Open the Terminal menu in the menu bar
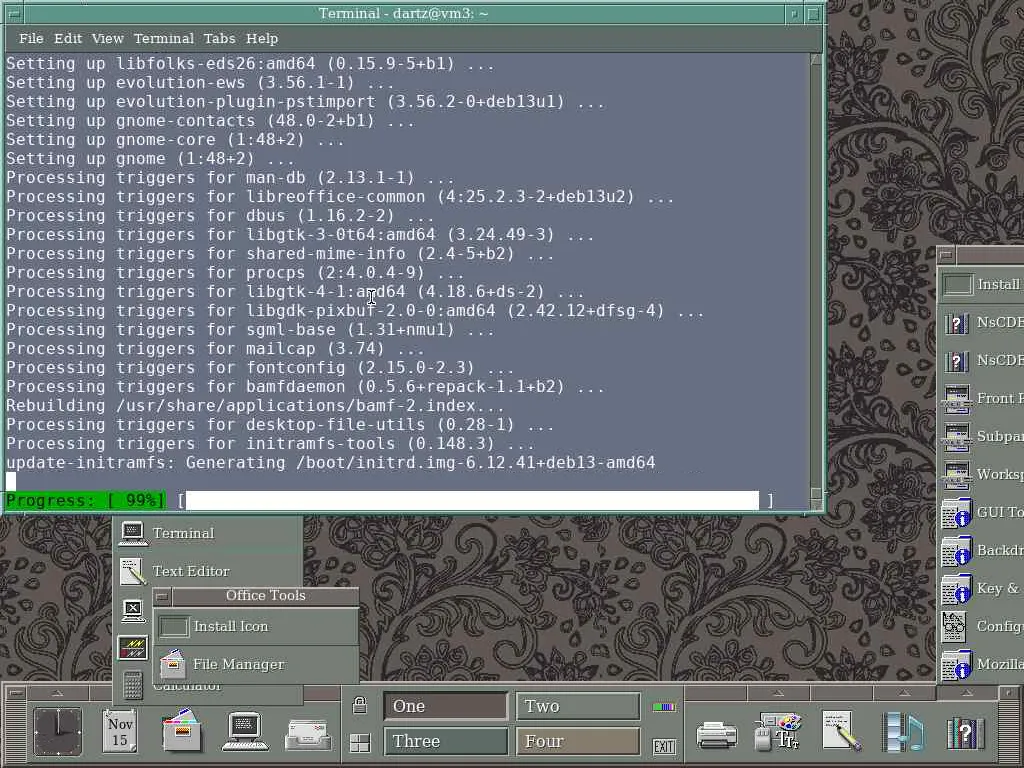This screenshot has height=768, width=1024. pyautogui.click(x=164, y=39)
